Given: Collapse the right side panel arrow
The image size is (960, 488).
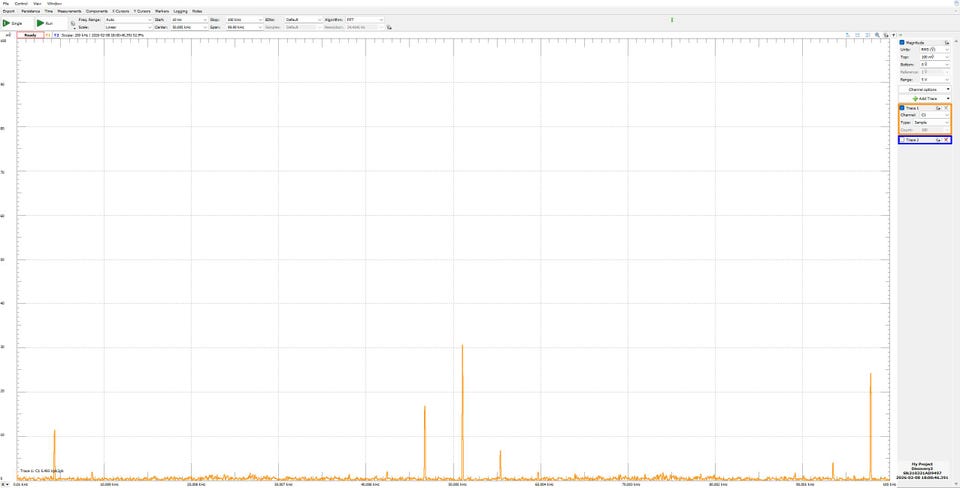Looking at the screenshot, I should tap(901, 35).
